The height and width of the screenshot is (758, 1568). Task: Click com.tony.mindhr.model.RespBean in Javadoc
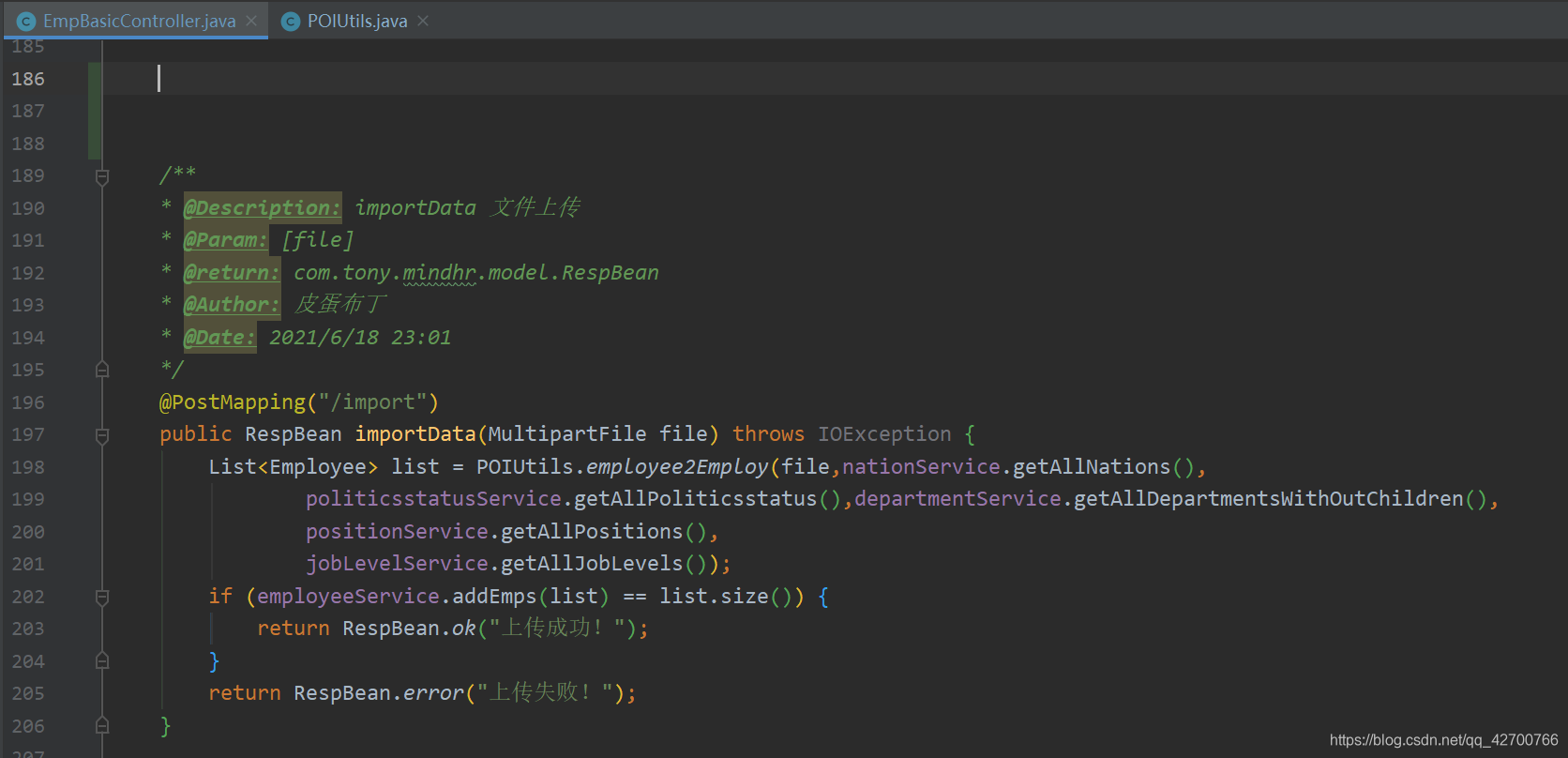(476, 273)
